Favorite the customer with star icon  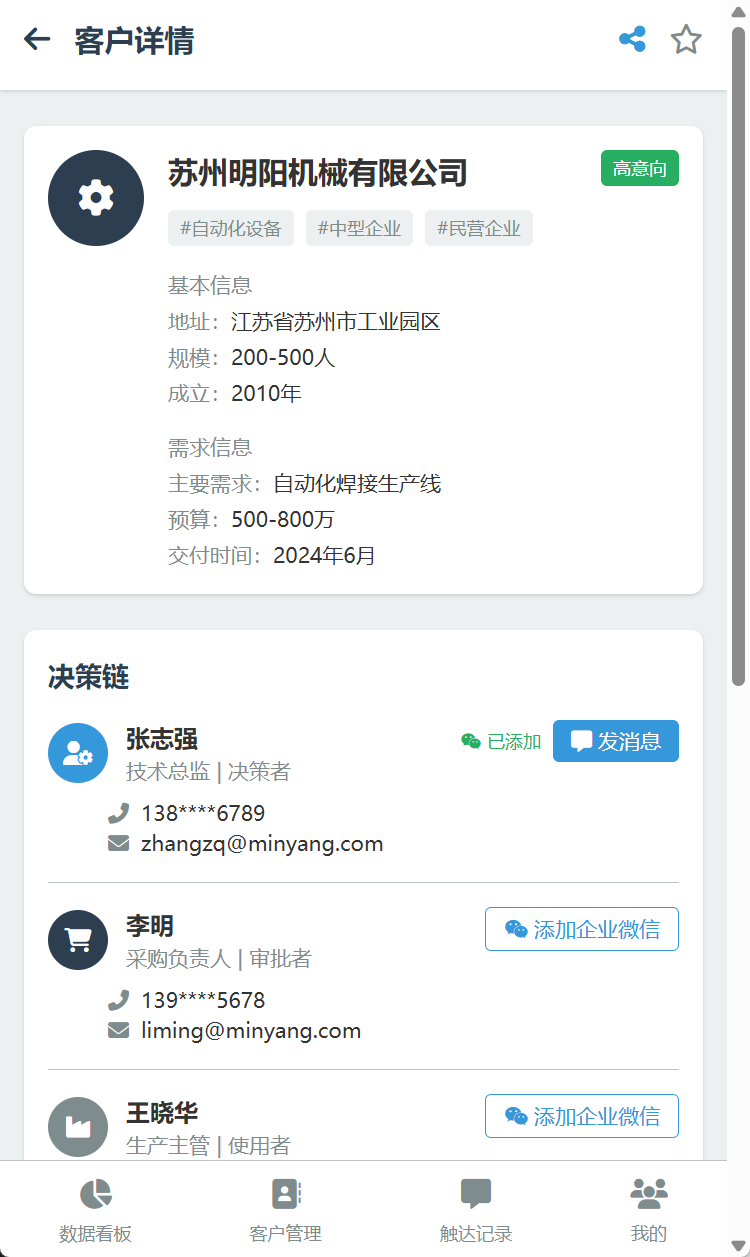click(x=686, y=40)
